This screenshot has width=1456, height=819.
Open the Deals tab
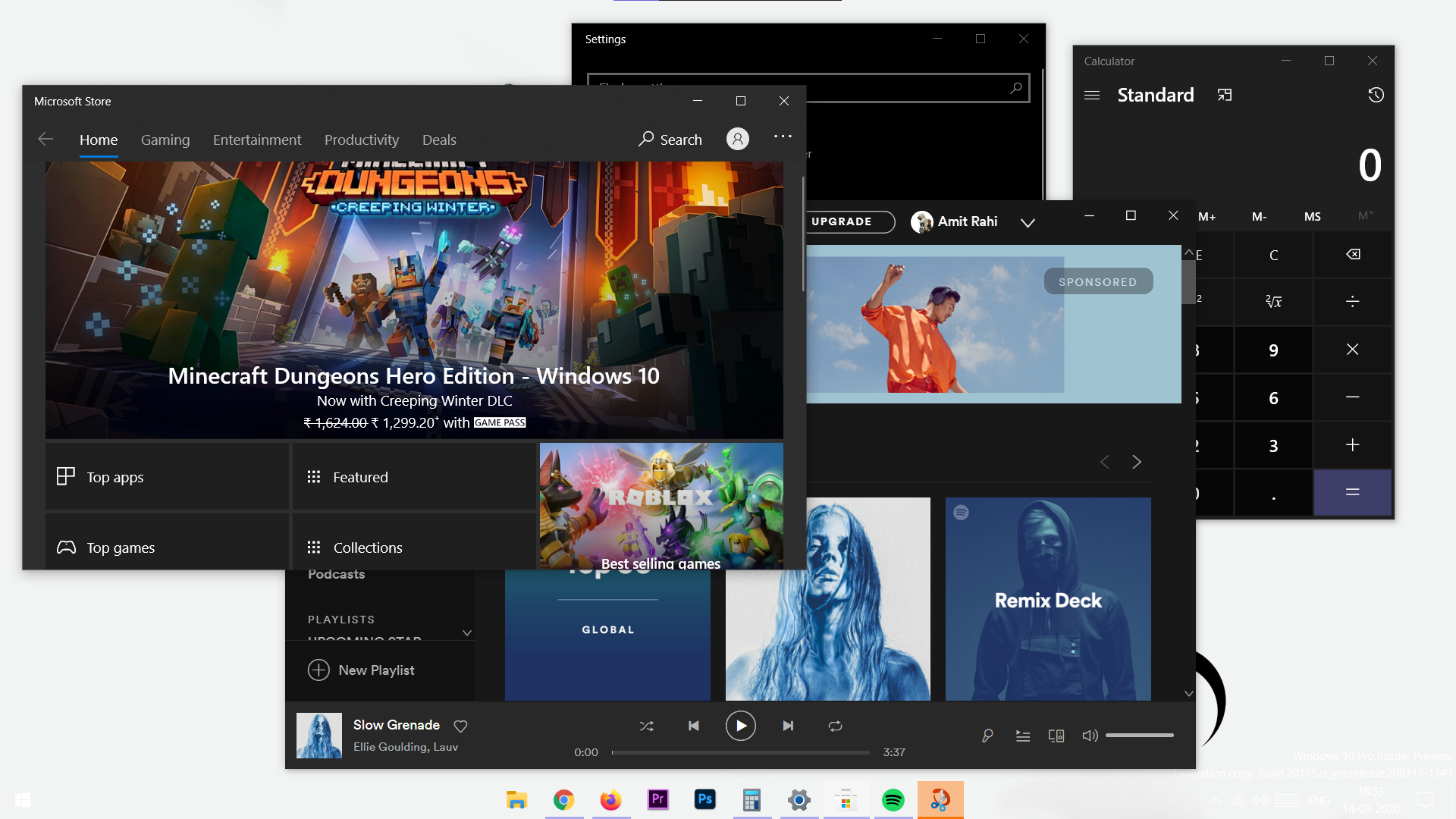pos(439,140)
